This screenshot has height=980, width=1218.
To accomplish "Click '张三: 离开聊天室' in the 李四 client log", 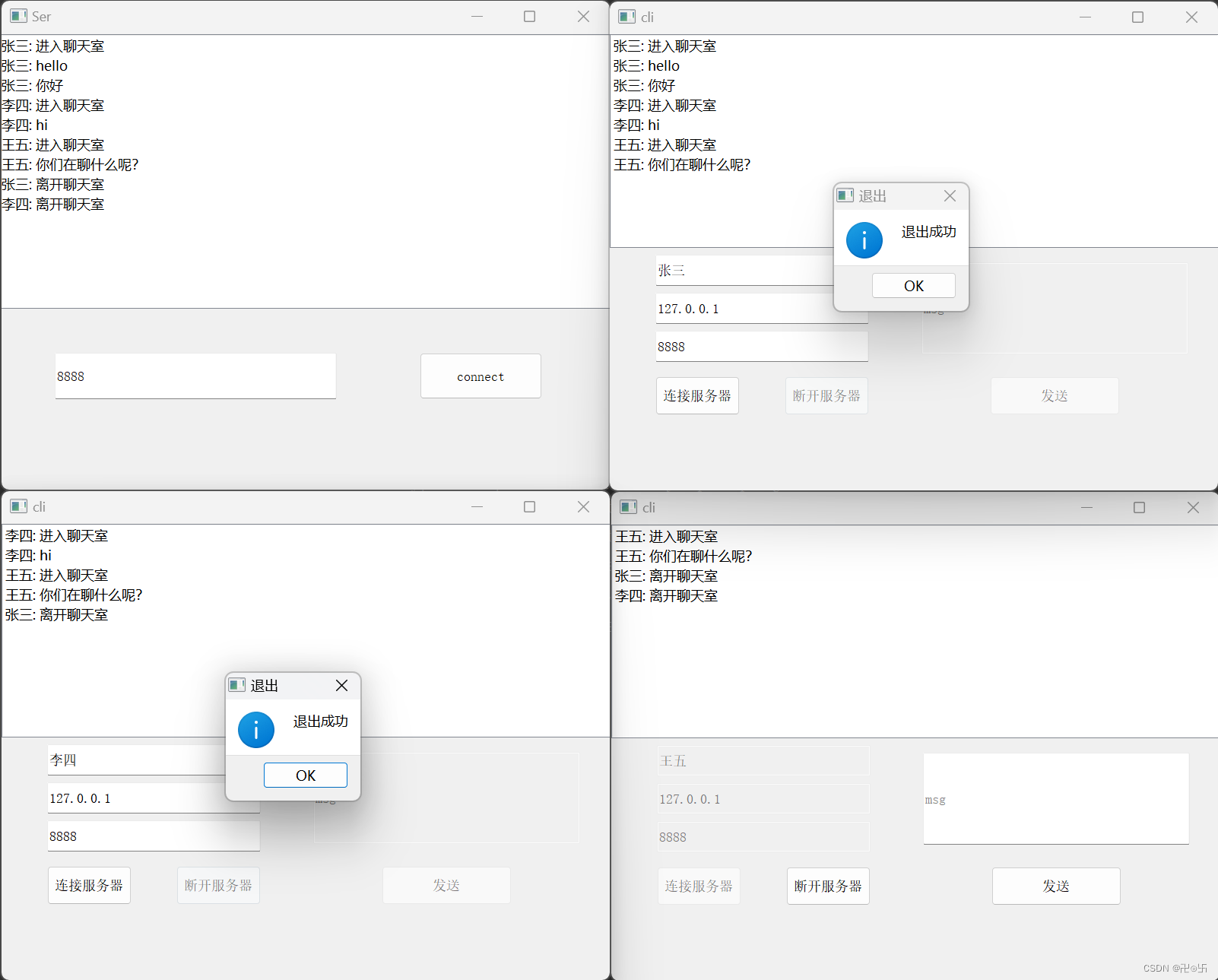I will 57,615.
